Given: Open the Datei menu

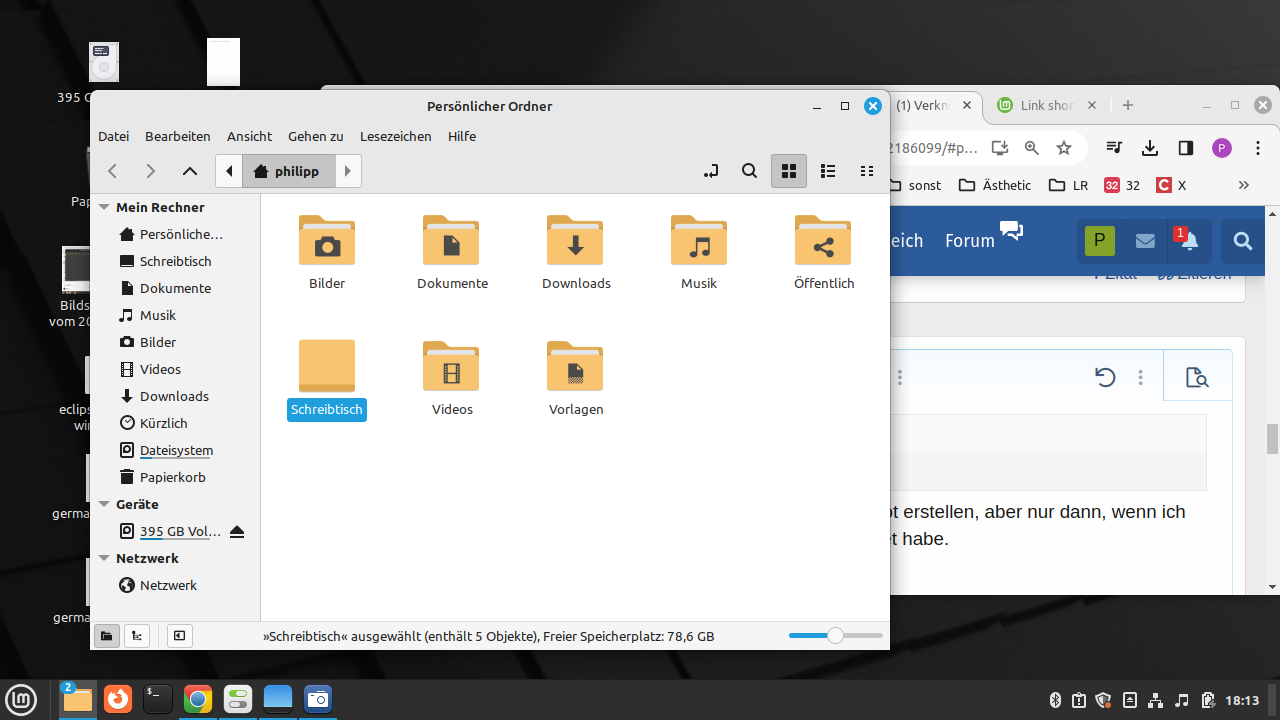Looking at the screenshot, I should 114,136.
